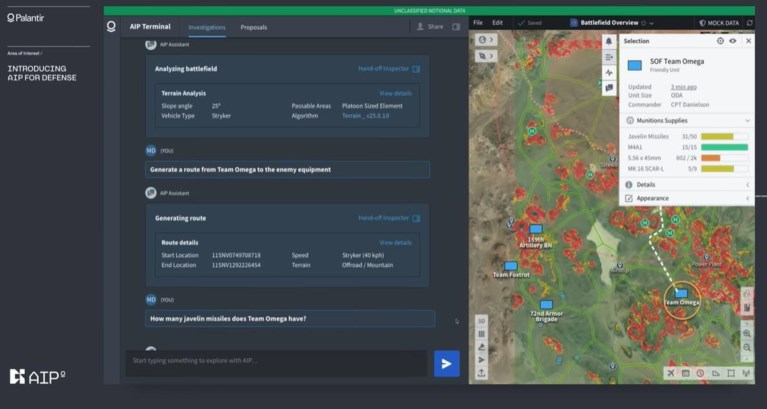Open Hand-off Inspector in Analyzing battlefield card
Image resolution: width=767 pixels, height=409 pixels.
click(389, 69)
